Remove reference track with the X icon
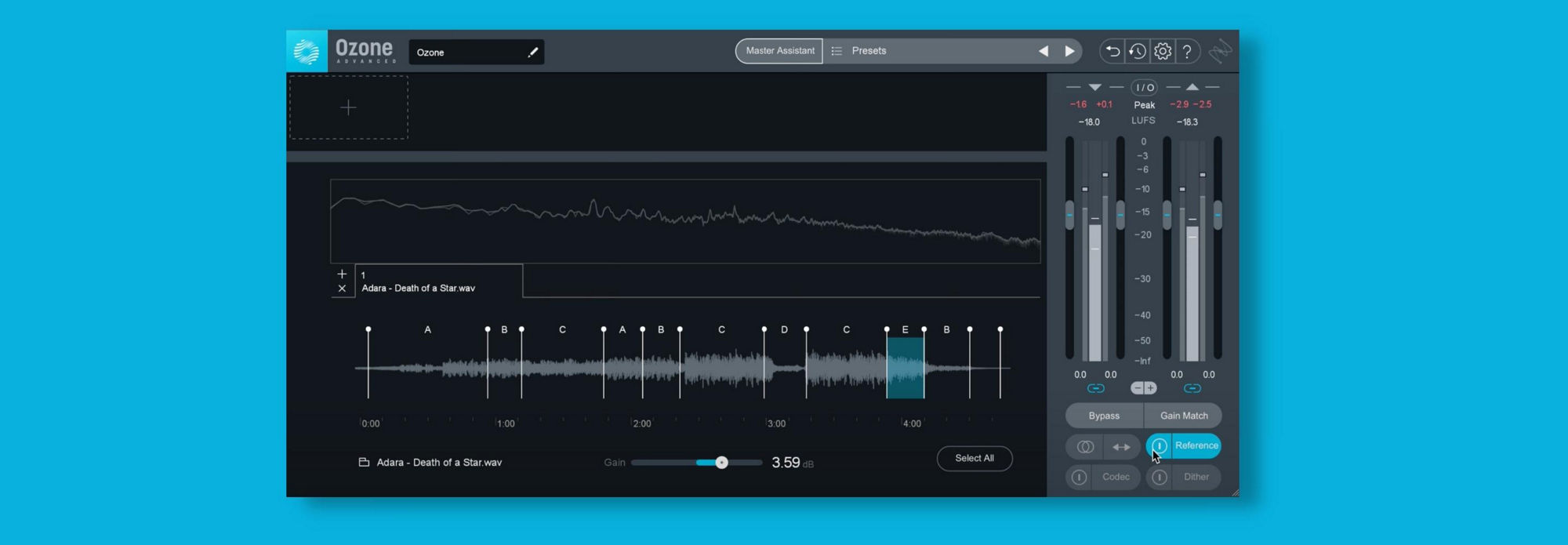Viewport: 1568px width, 545px height. point(342,289)
